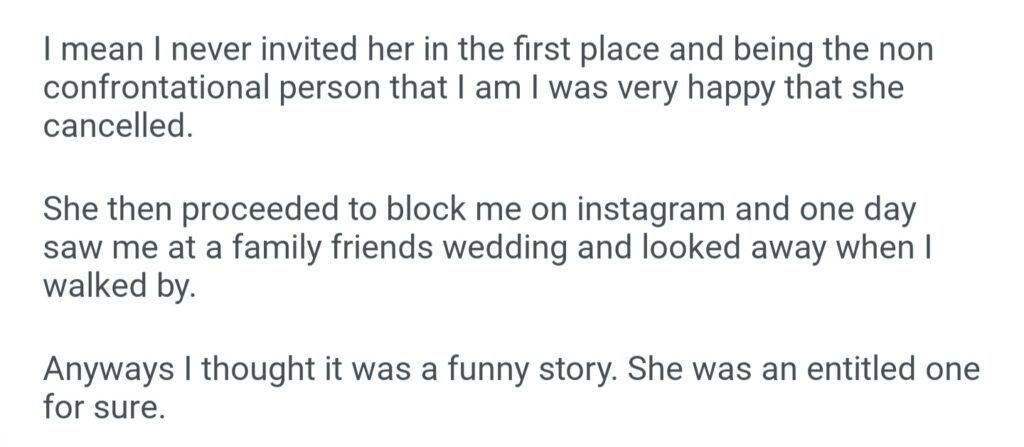
Task: Click the word "cancelled" ending the first paragraph
Action: tap(111, 127)
